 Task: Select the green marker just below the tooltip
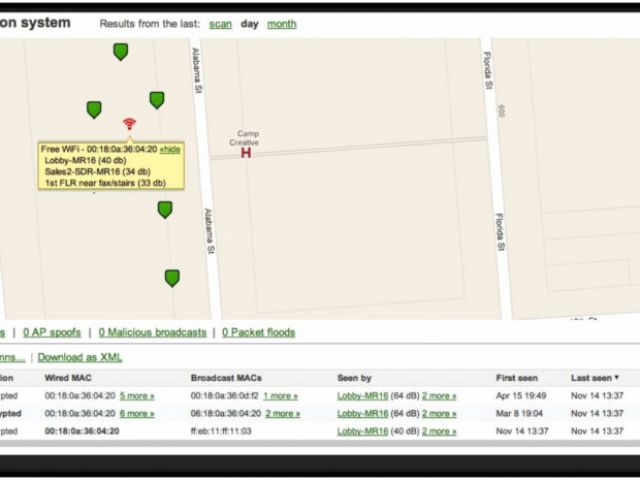(x=164, y=209)
